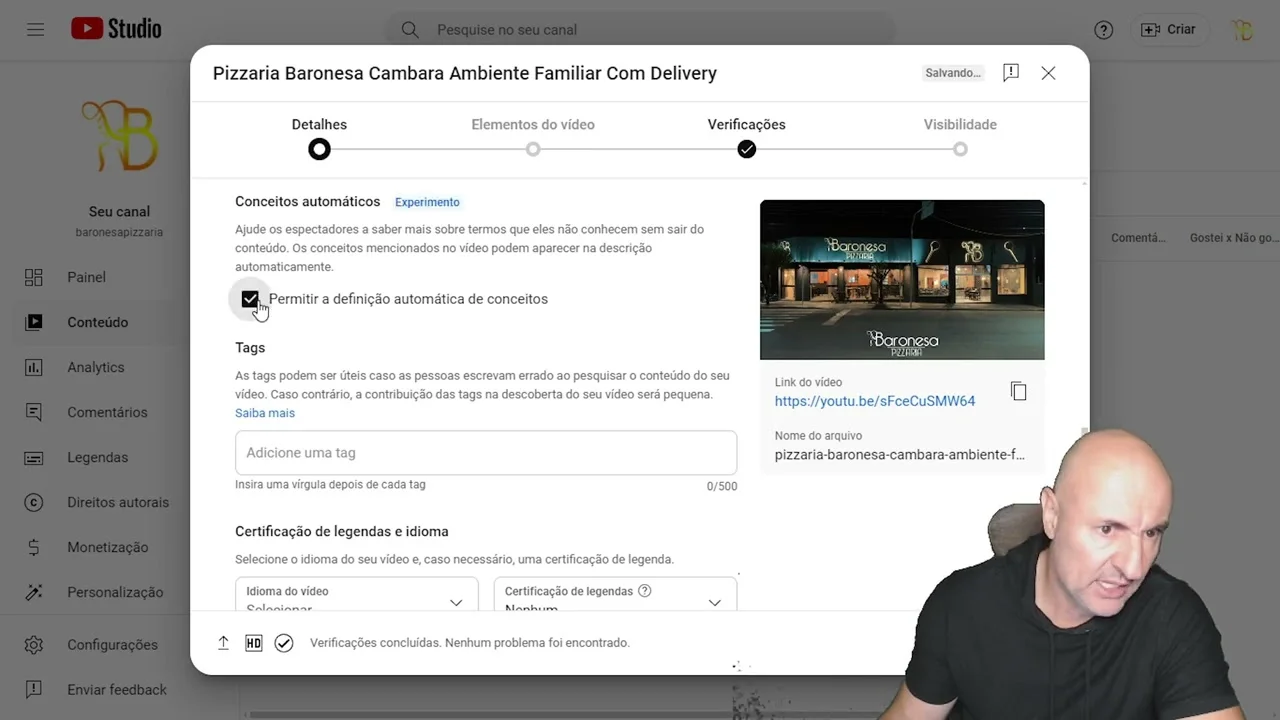Click the Comentários icon

pos(34,412)
